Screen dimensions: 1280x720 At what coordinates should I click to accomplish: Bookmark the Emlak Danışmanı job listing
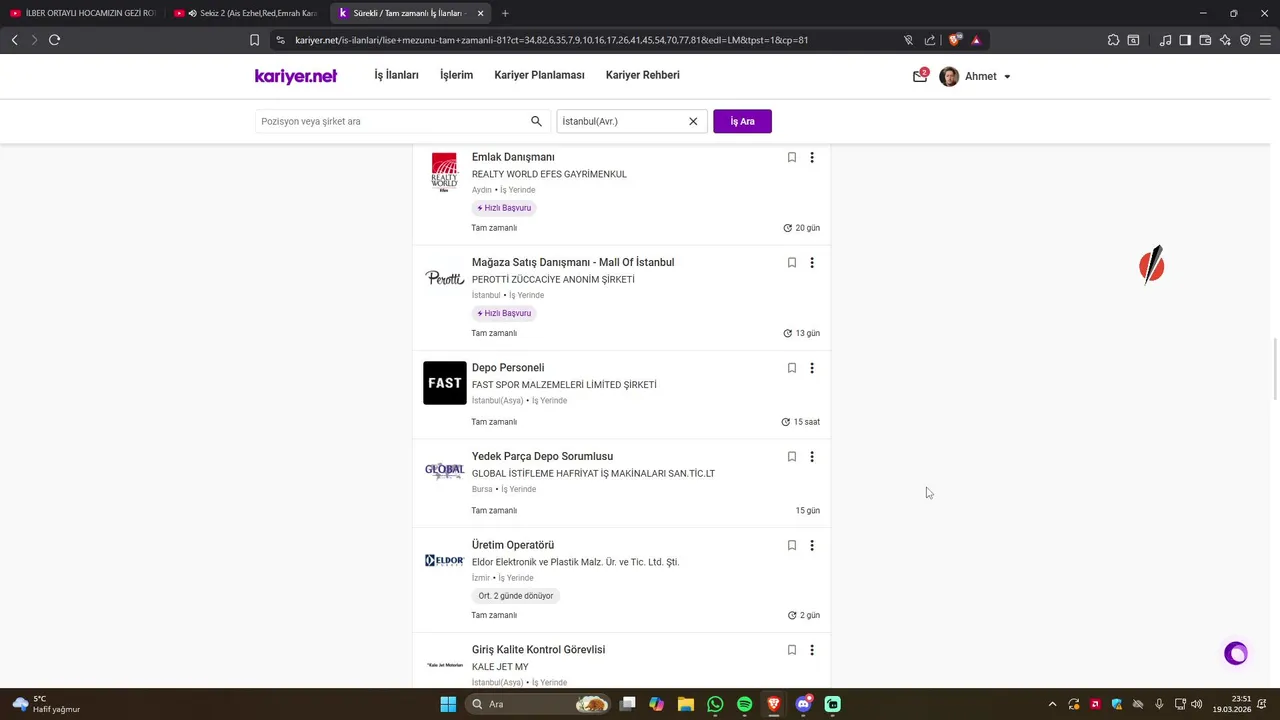[791, 157]
